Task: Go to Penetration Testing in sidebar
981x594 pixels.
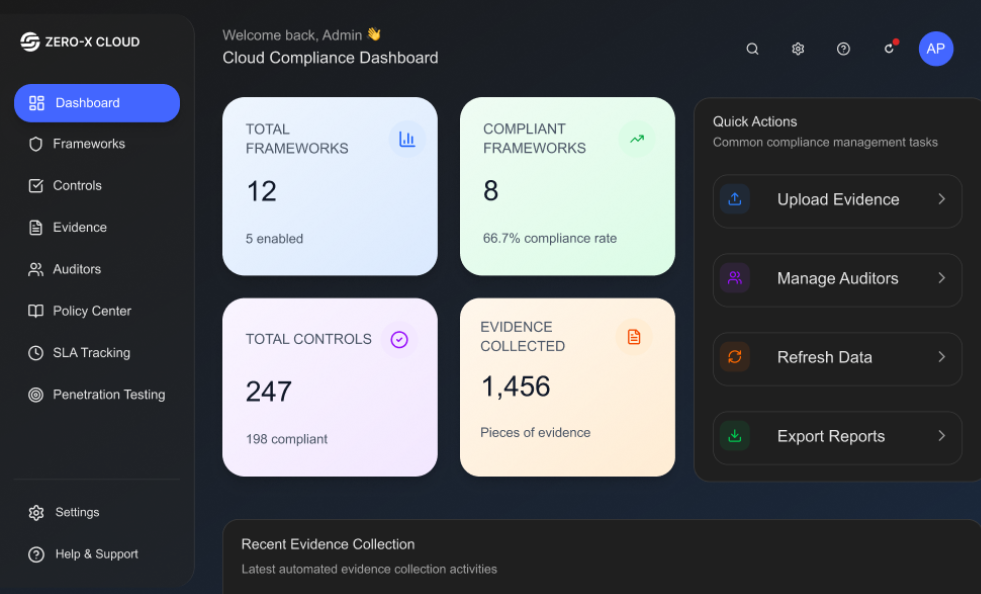Action: pos(108,395)
